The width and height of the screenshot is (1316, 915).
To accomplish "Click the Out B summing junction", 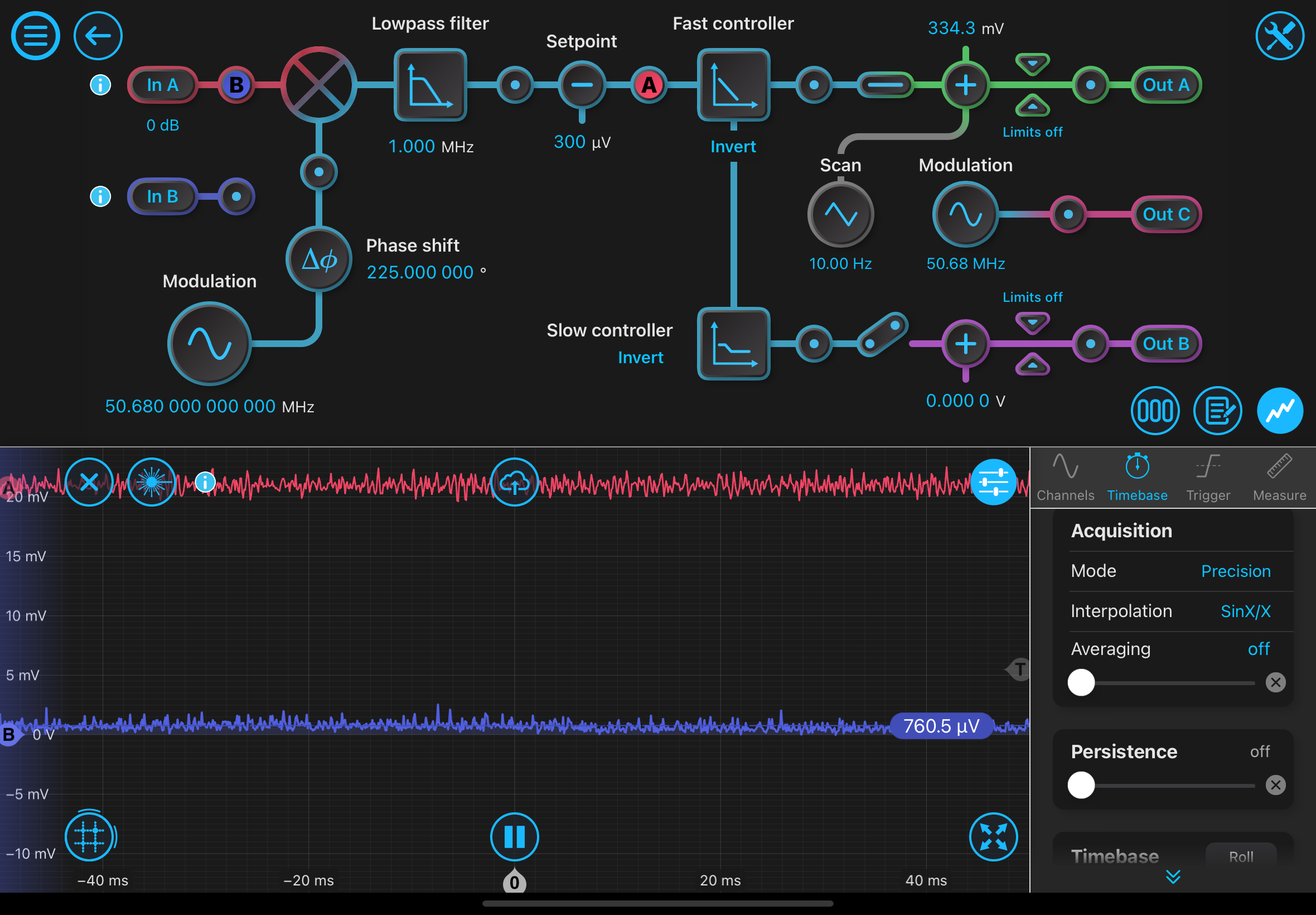I will click(x=965, y=344).
